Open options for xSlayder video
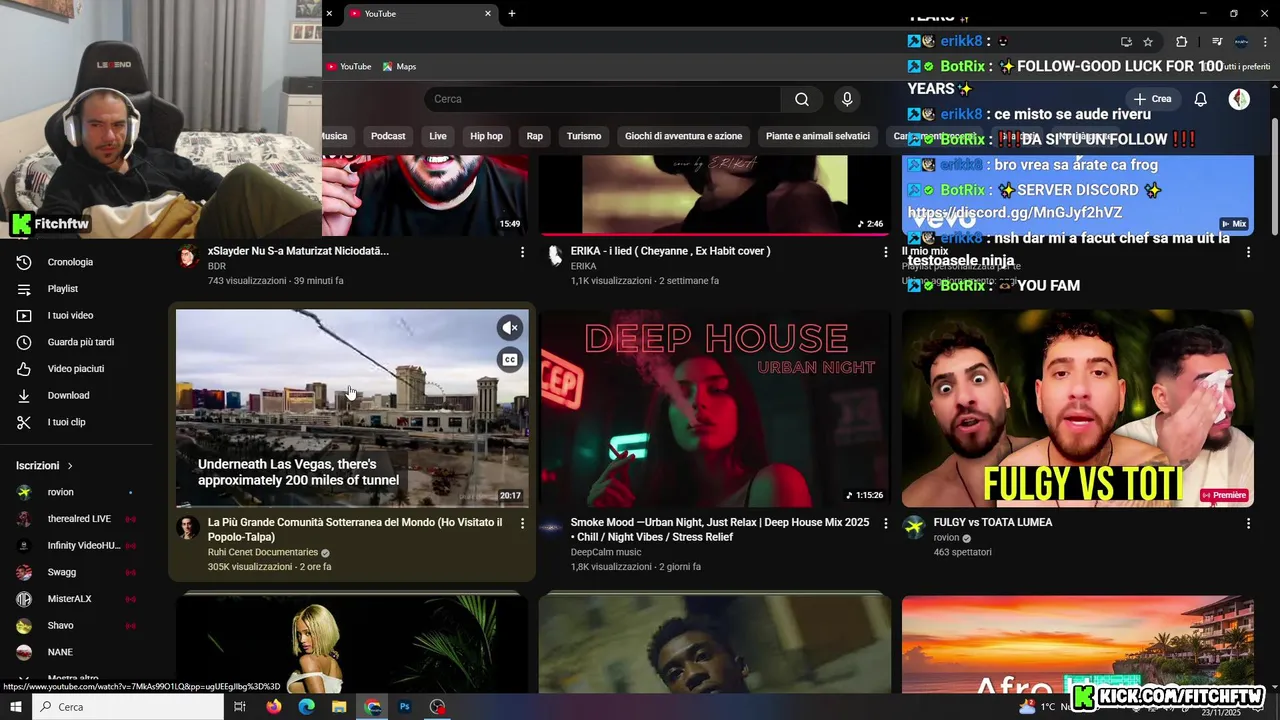1280x720 pixels. pos(522,252)
